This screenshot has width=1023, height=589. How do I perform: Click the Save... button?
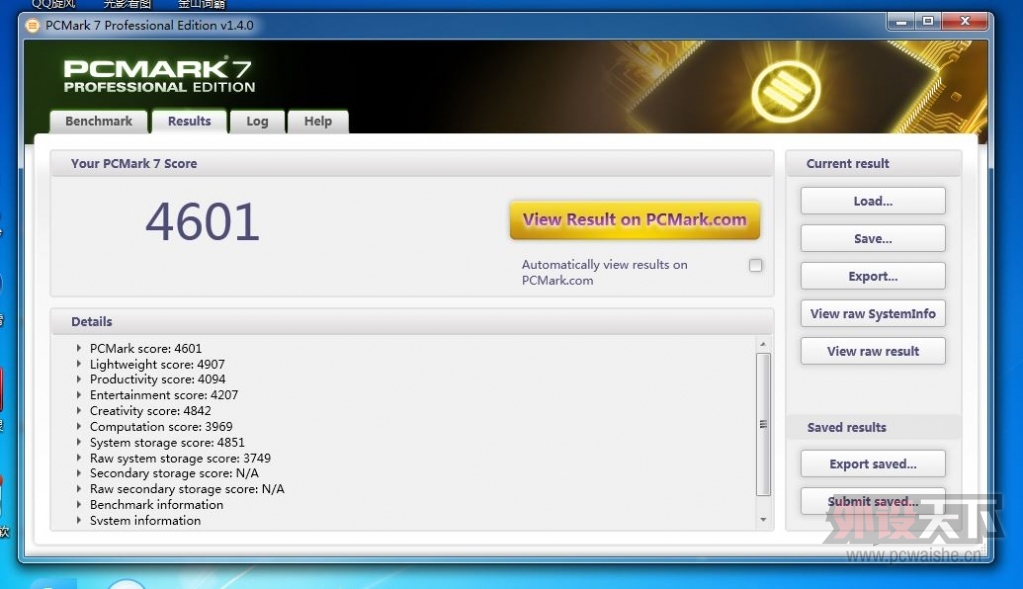873,239
